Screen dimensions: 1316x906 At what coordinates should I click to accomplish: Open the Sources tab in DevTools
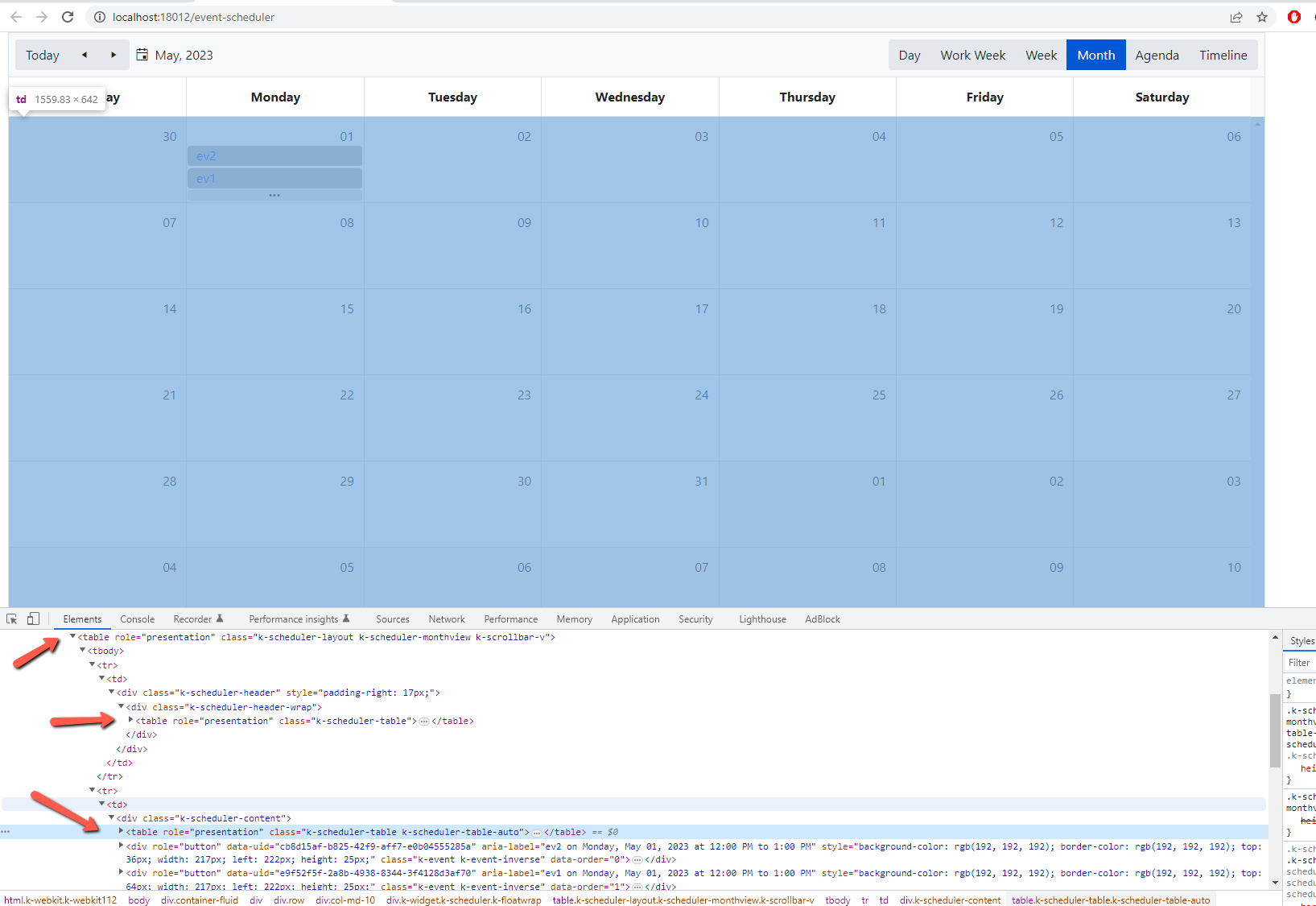tap(393, 619)
